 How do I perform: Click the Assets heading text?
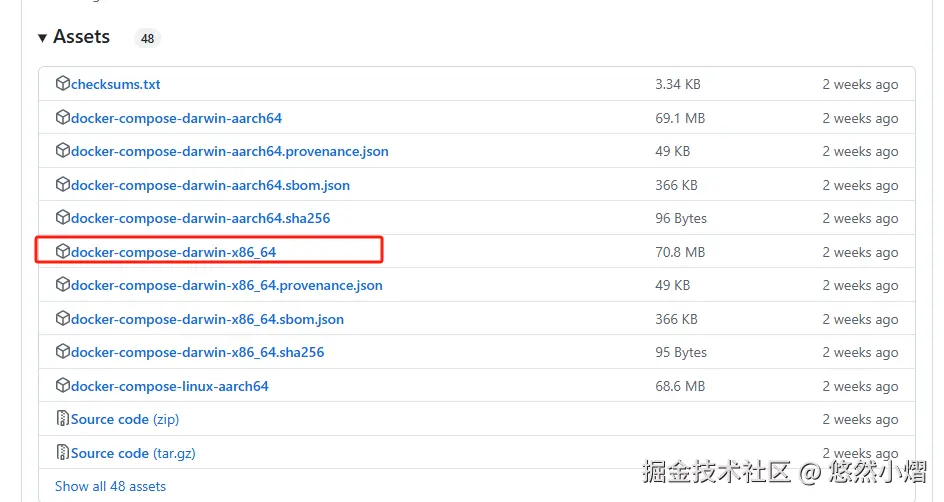coord(81,37)
